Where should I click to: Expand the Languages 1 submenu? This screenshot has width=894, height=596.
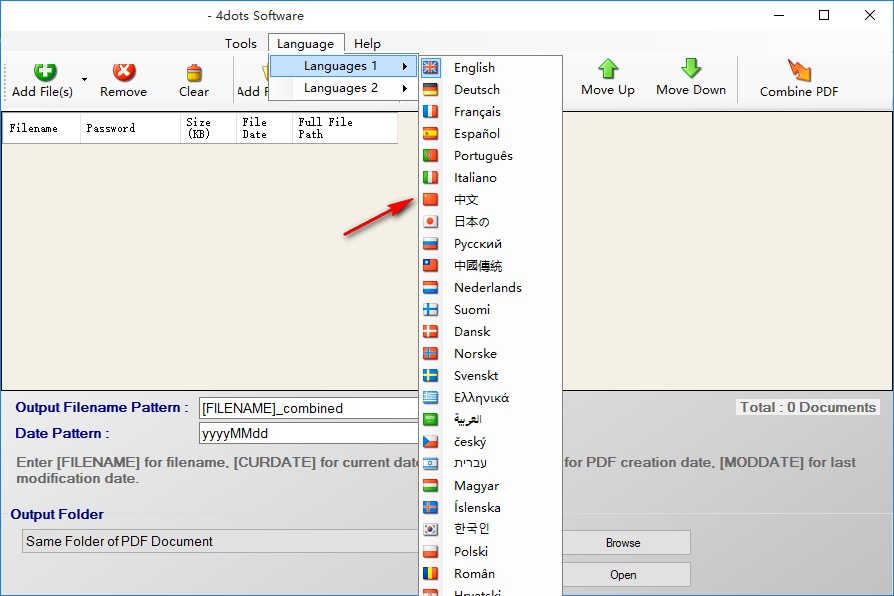click(343, 66)
